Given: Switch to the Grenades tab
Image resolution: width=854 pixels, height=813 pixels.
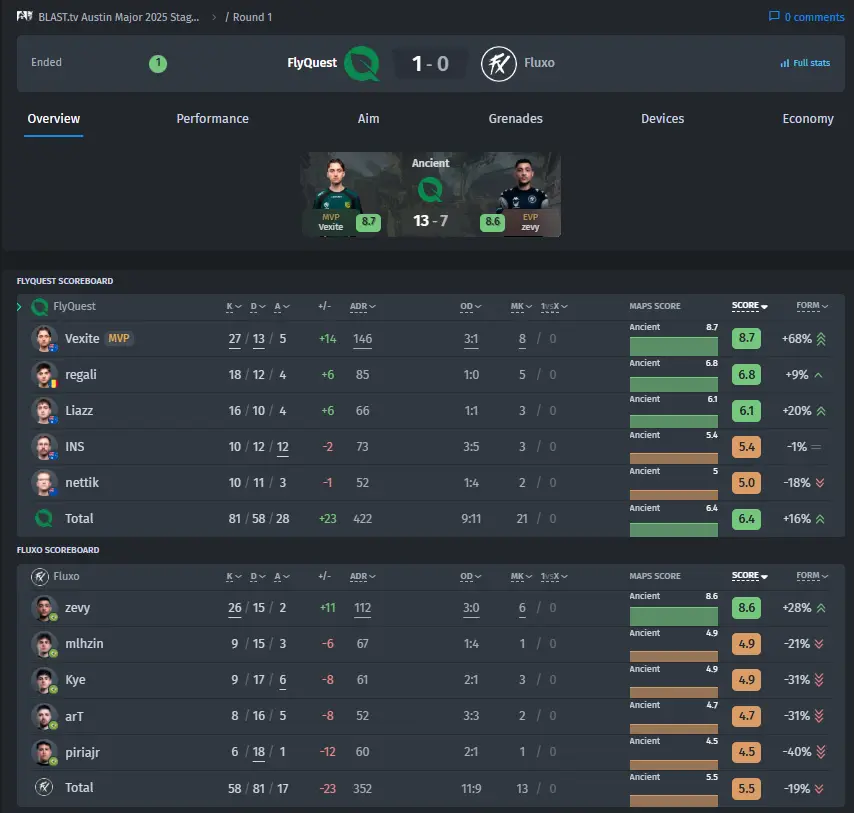Looking at the screenshot, I should 515,119.
